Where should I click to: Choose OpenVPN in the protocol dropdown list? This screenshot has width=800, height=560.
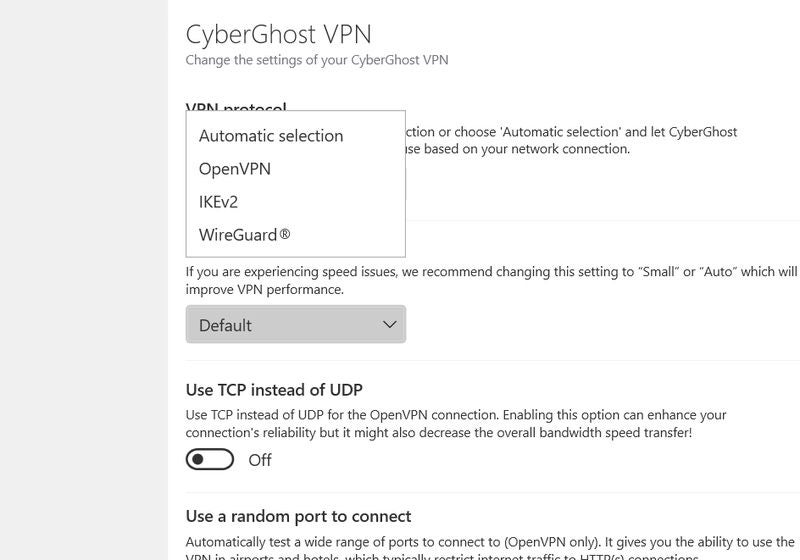[235, 169]
